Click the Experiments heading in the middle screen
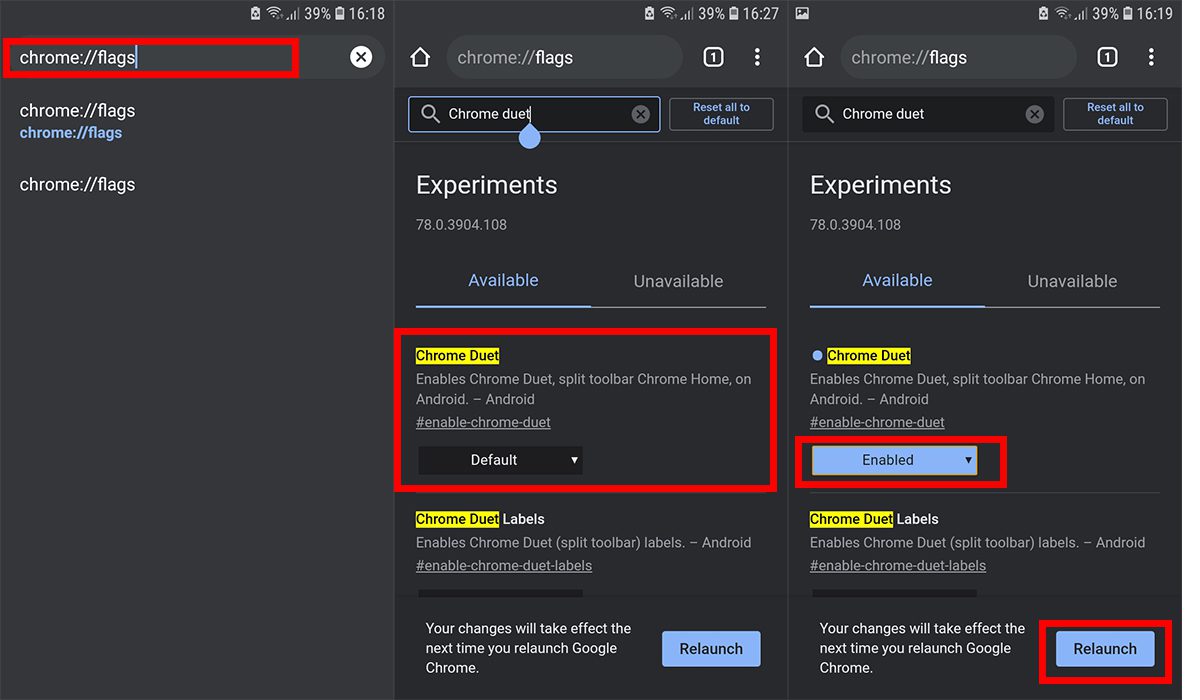 (487, 185)
